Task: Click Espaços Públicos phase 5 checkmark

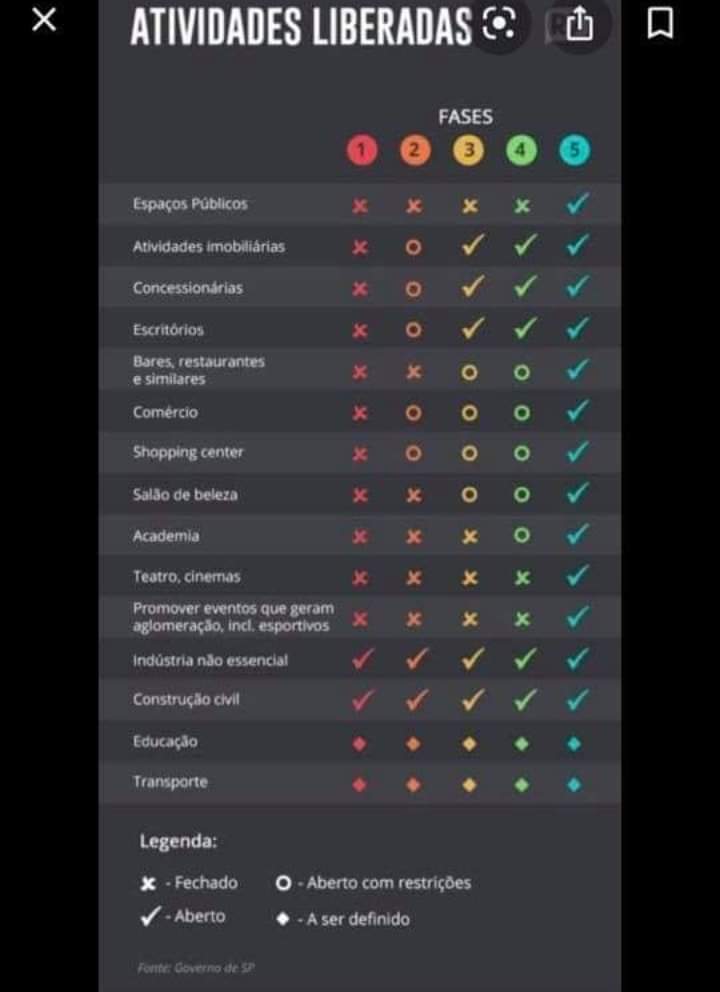Action: [x=577, y=204]
